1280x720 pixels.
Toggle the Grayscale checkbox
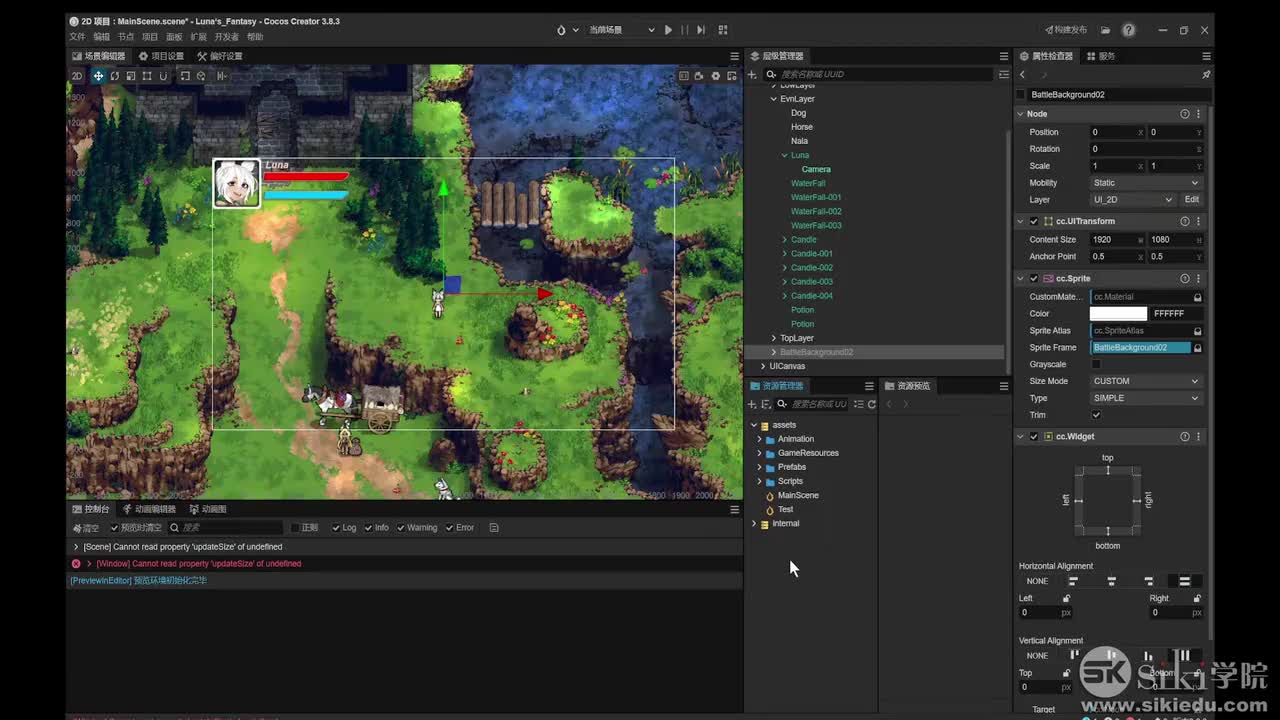(1096, 365)
